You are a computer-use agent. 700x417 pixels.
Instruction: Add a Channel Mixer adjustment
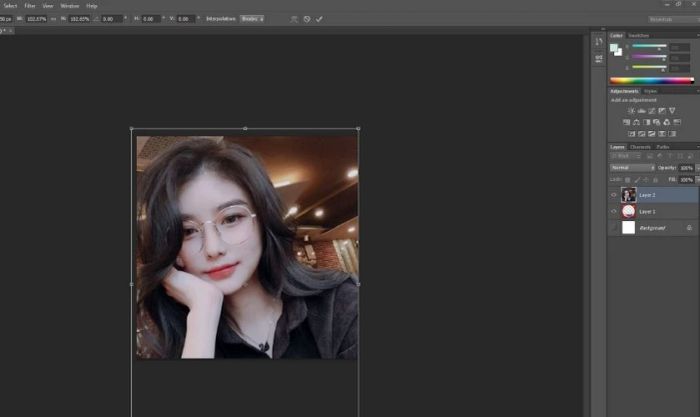tap(667, 122)
